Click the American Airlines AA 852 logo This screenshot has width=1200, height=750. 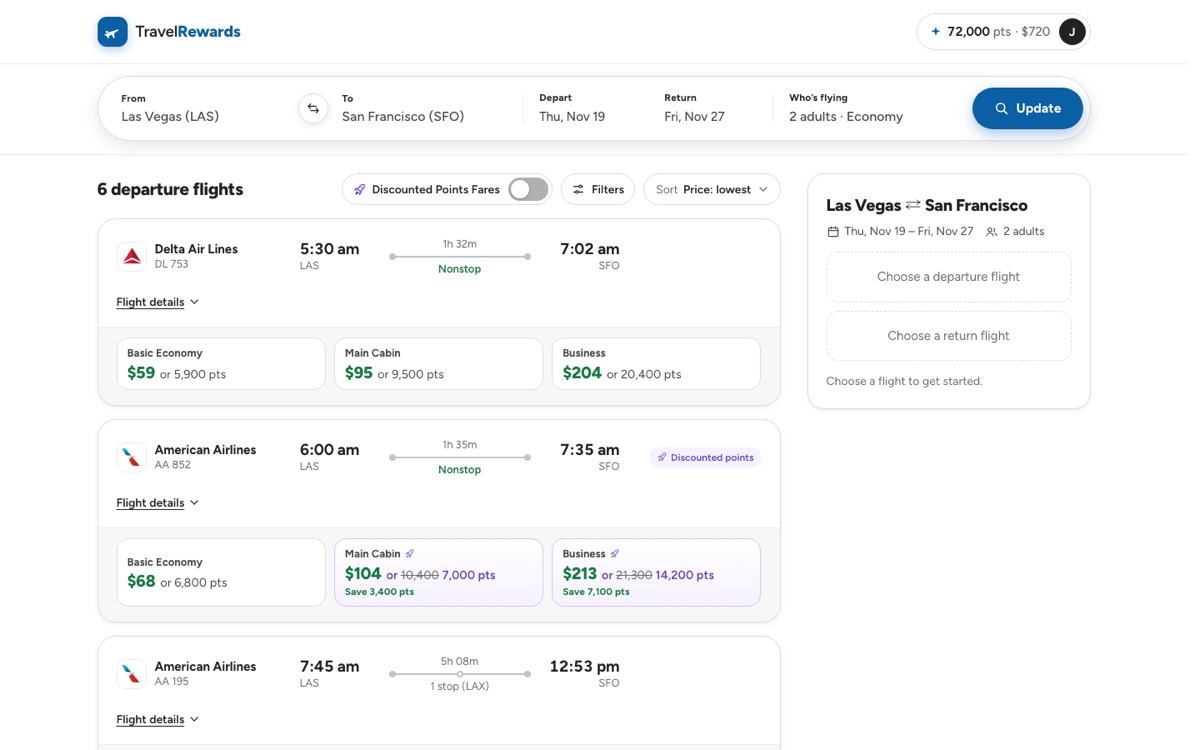click(132, 458)
